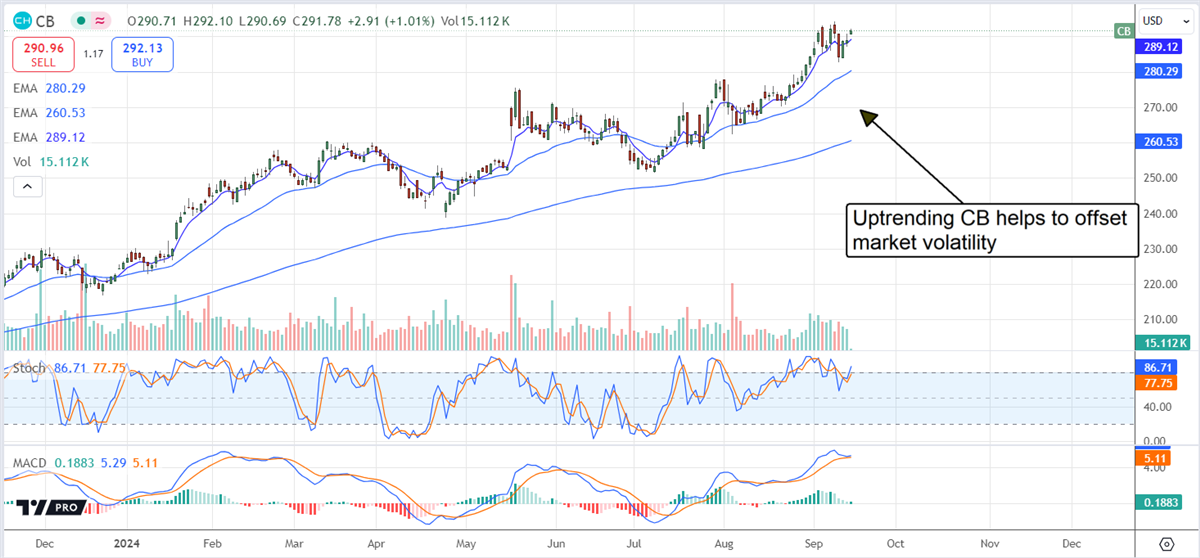Select the Vol indicator legend

pyautogui.click(x=52, y=161)
